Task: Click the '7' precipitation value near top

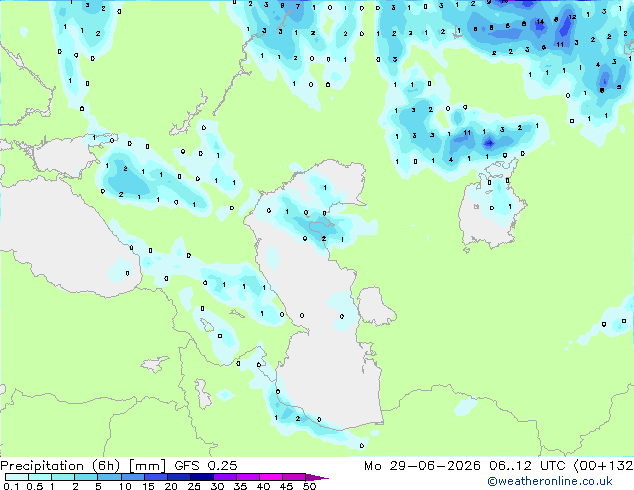Action: pyautogui.click(x=298, y=6)
